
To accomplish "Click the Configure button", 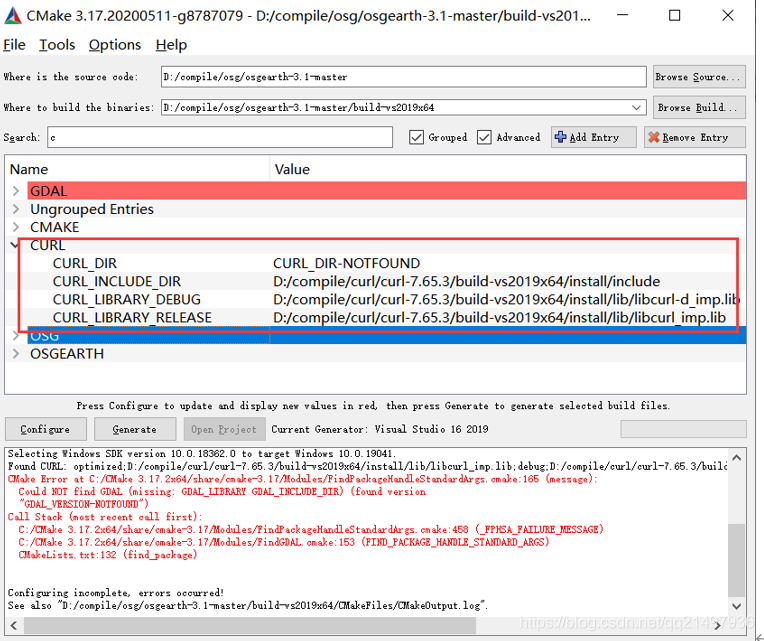I will pos(46,429).
